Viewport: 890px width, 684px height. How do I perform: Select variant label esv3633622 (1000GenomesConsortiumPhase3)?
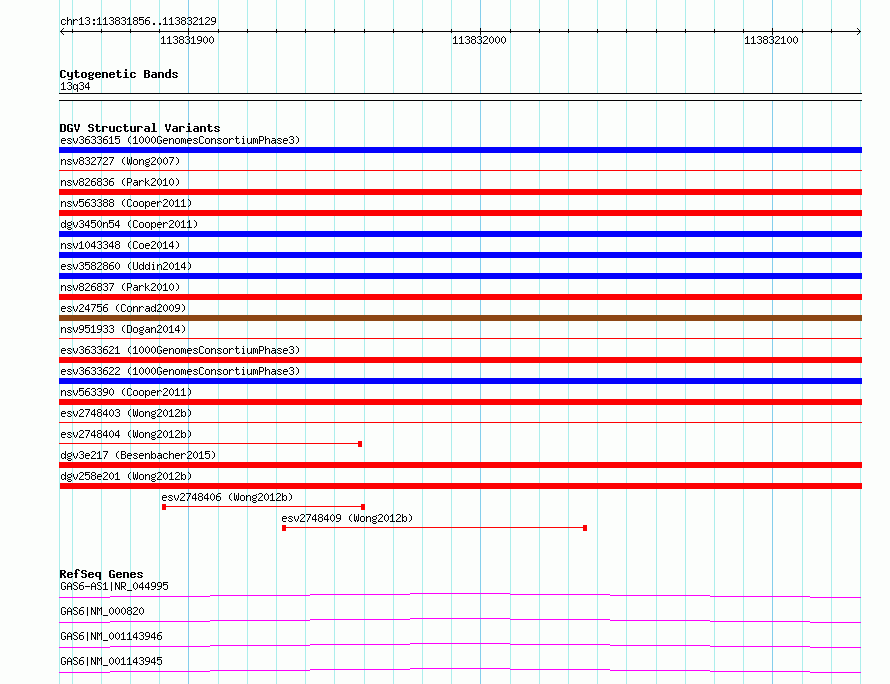[180, 371]
